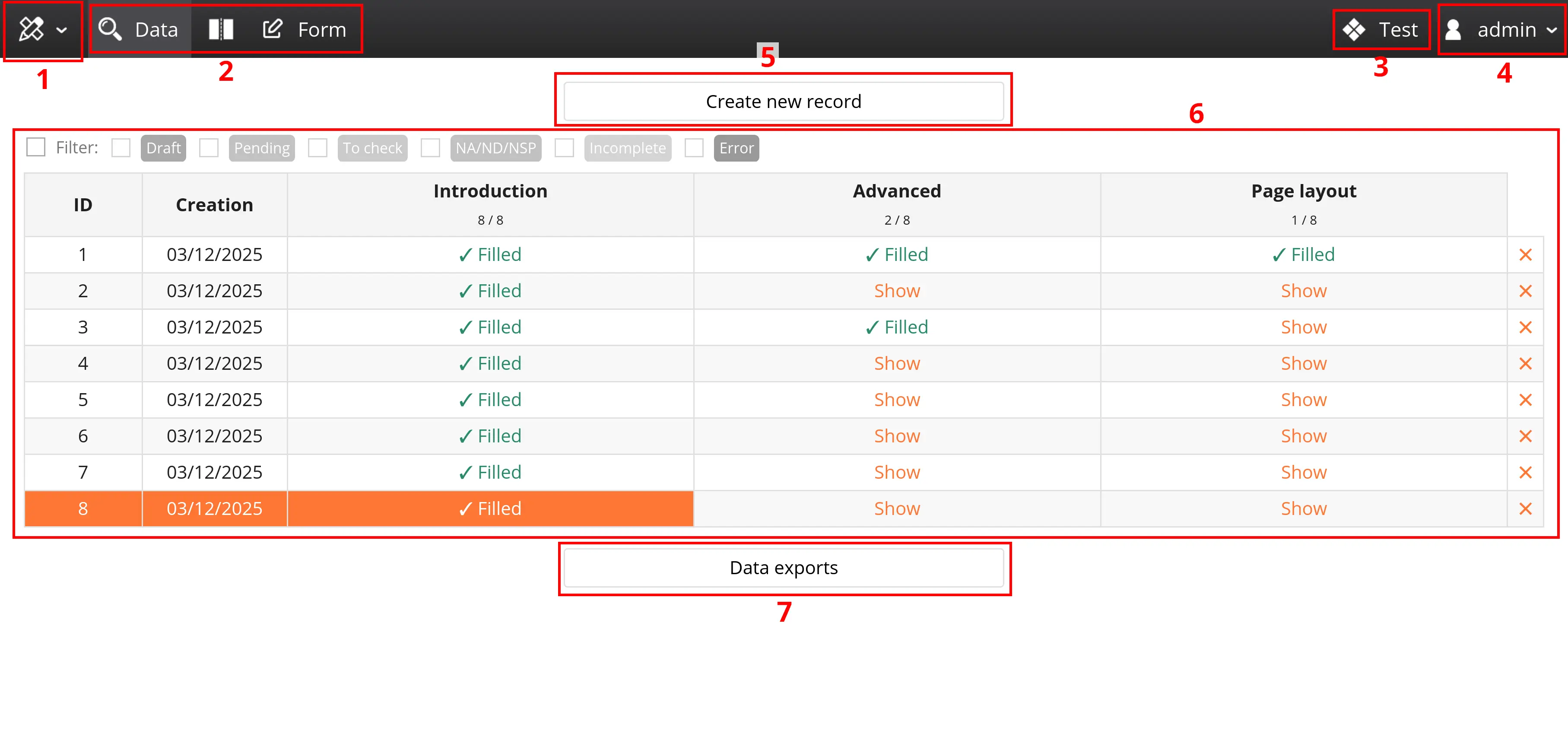Delete record 8 with the red X
Image resolution: width=1568 pixels, height=731 pixels.
tap(1525, 508)
